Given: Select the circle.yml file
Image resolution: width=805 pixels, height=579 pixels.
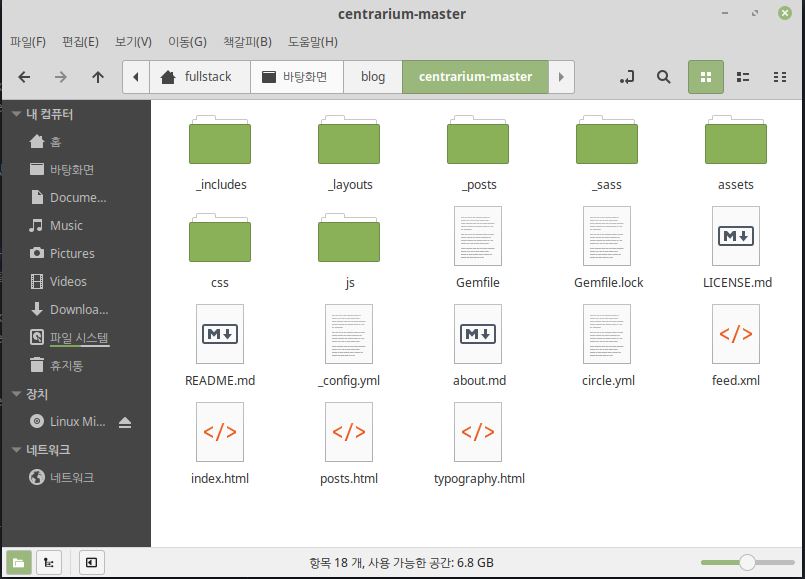Looking at the screenshot, I should [608, 345].
